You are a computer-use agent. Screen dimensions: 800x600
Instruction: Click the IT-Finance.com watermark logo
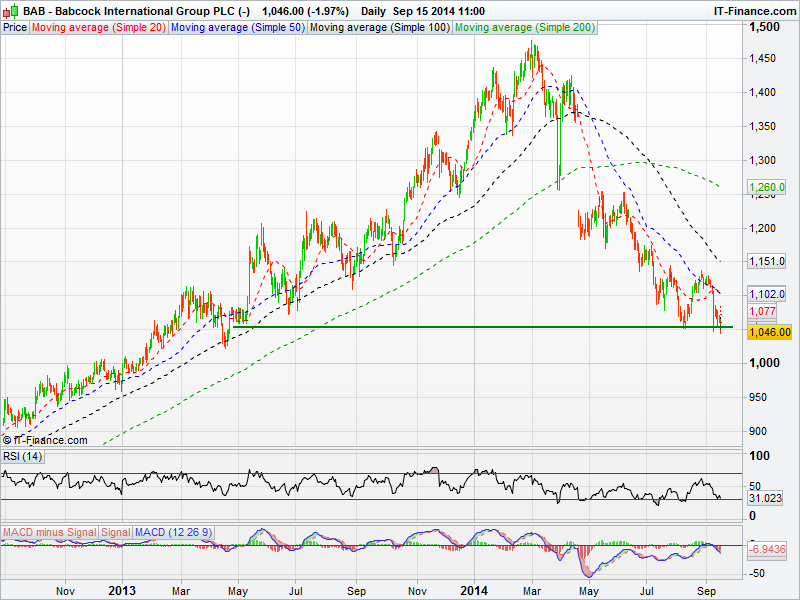45,440
